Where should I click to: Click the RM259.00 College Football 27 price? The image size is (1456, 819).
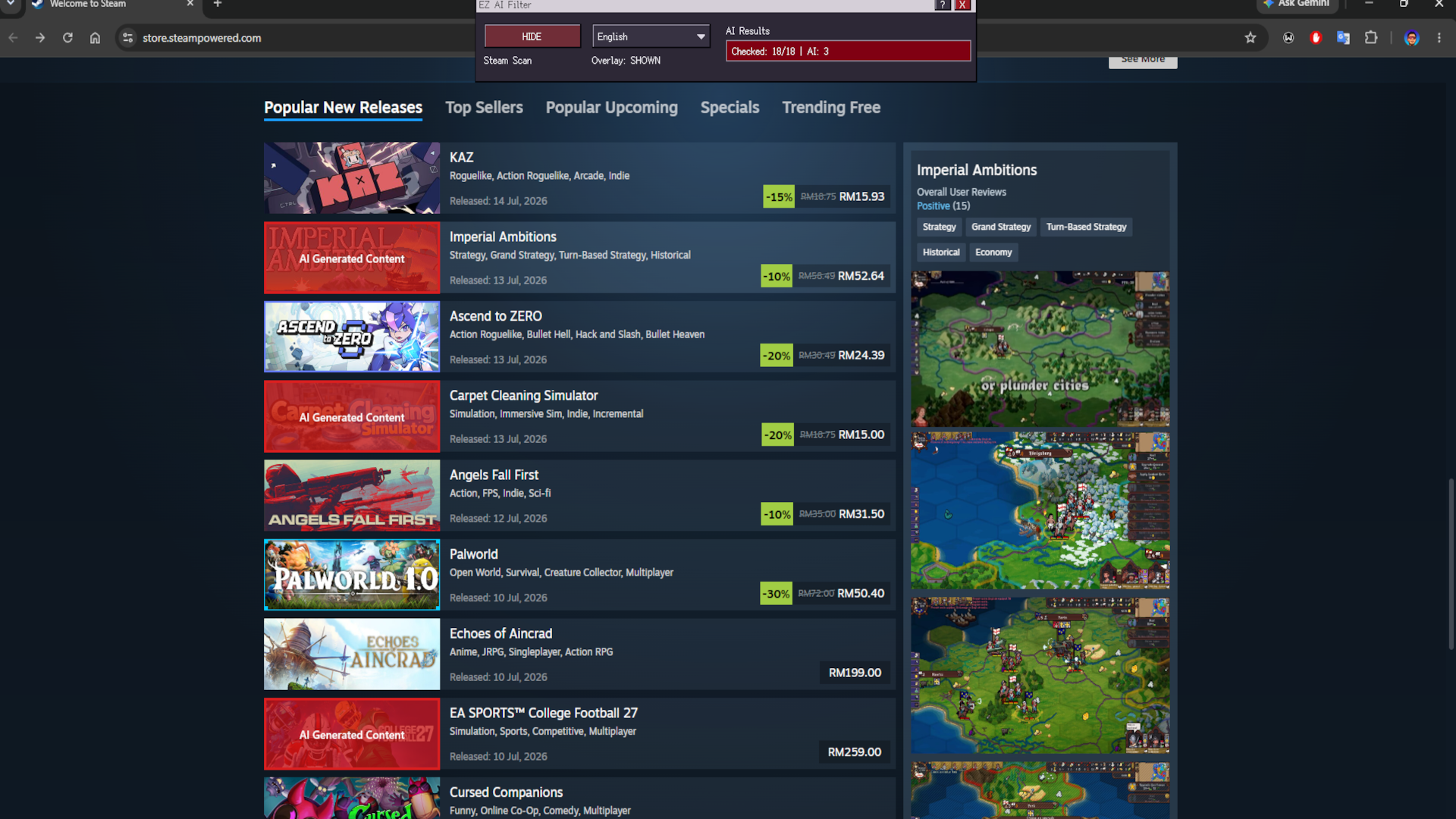[x=854, y=752]
